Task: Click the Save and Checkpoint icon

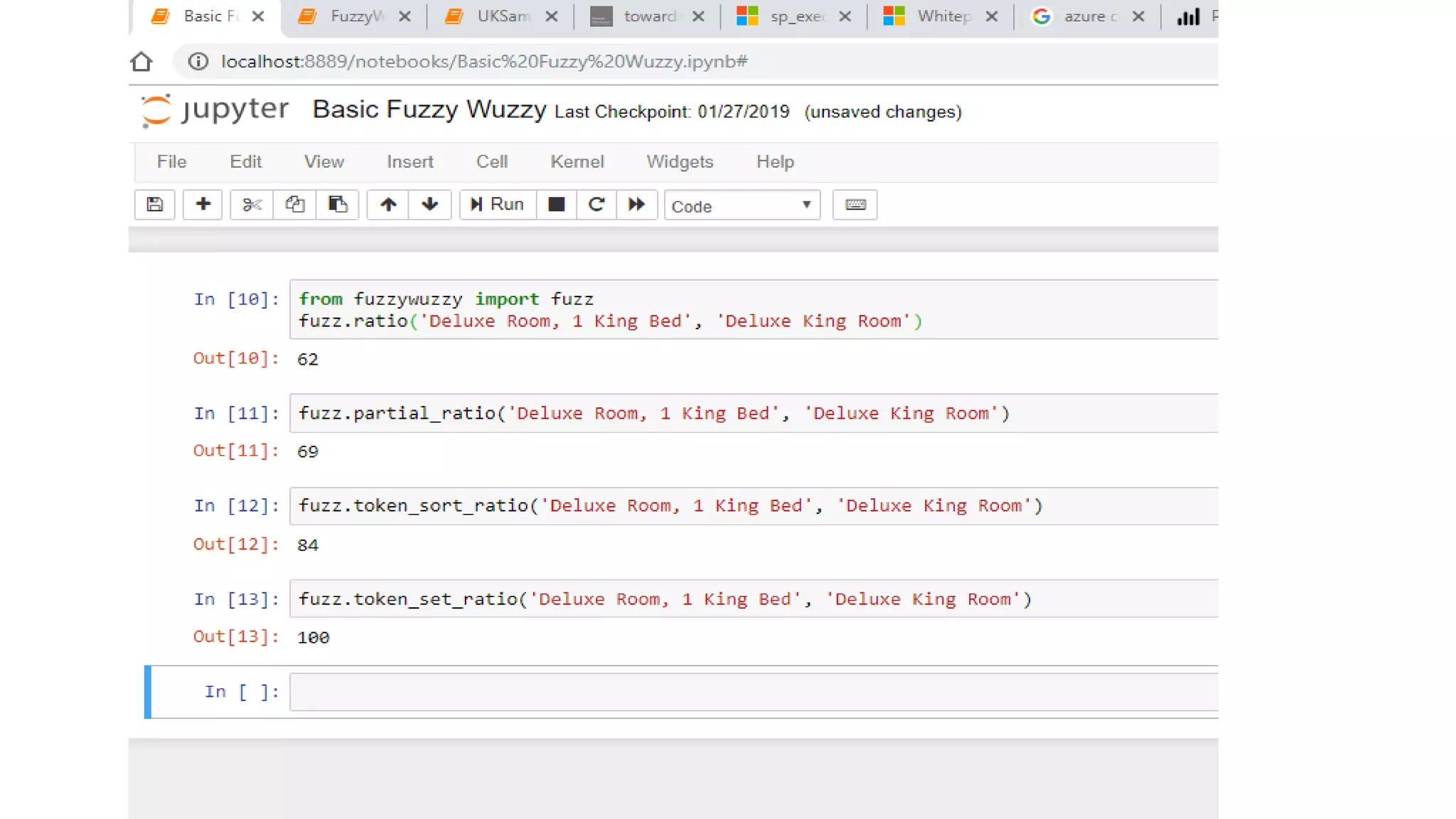Action: pyautogui.click(x=154, y=205)
